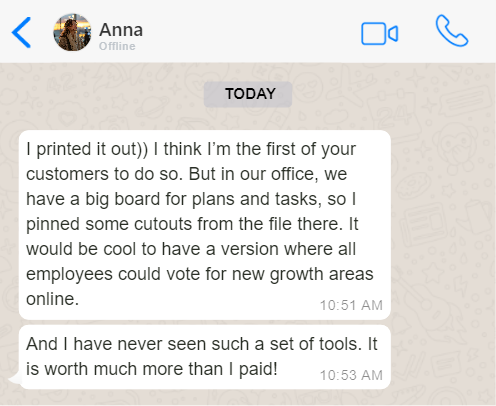Click the TODAY date badge
496x406 pixels.
(x=248, y=94)
